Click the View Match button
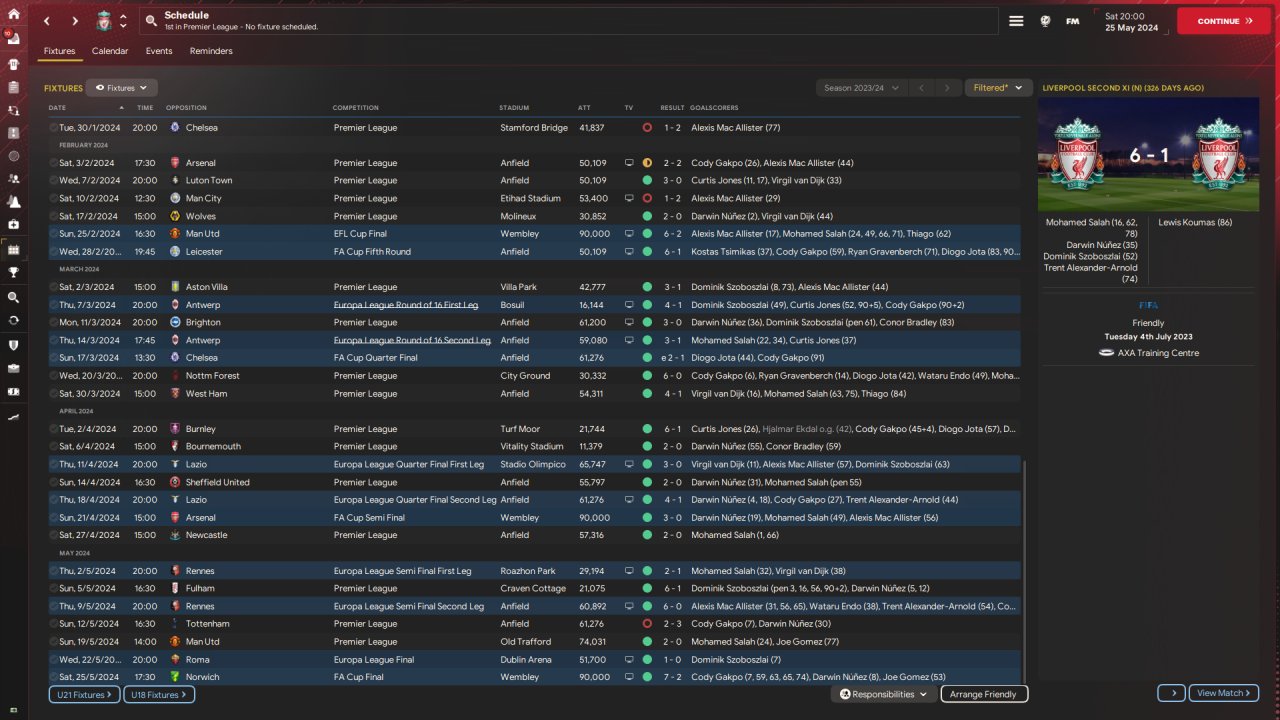 (x=1225, y=693)
